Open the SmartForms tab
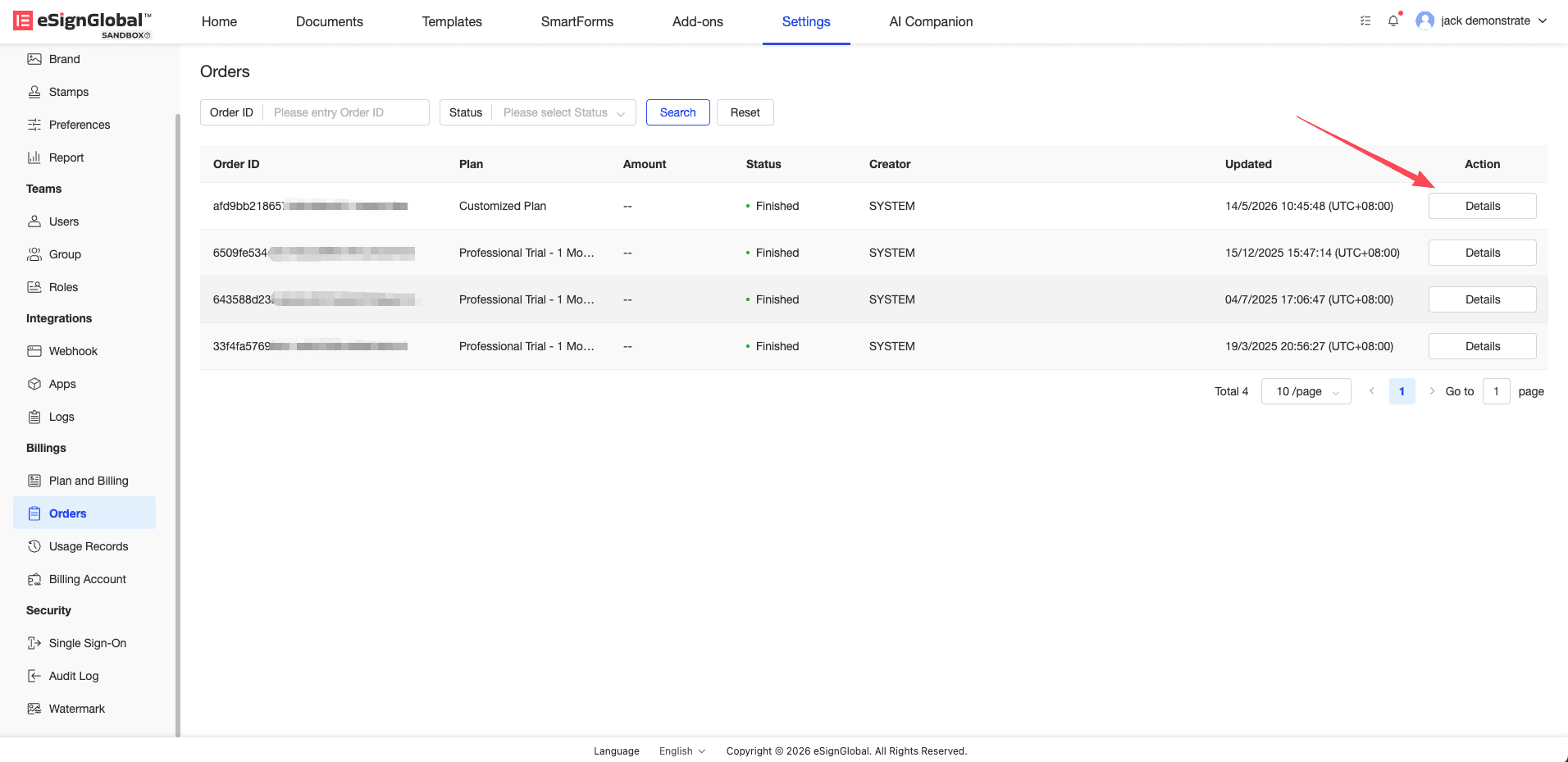 577,22
